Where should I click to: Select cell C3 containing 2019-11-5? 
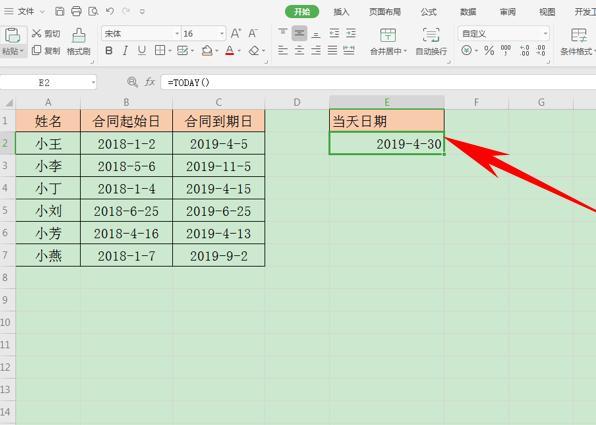click(x=219, y=166)
